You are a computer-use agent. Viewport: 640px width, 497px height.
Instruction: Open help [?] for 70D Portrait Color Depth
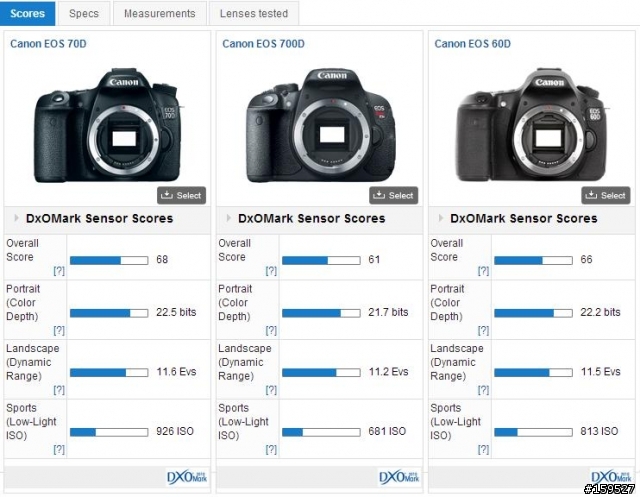[59, 330]
